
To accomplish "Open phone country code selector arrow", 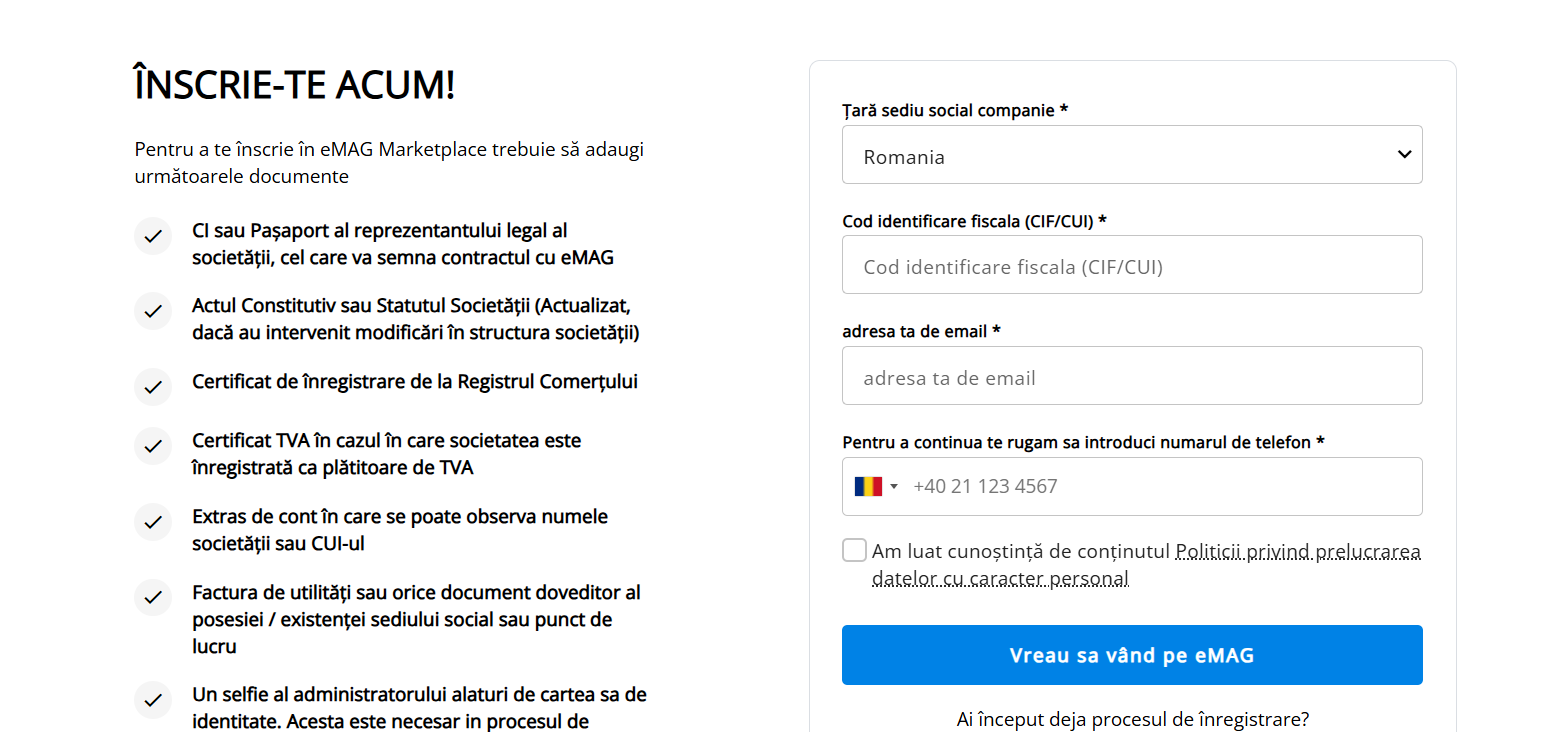I will click(x=894, y=487).
